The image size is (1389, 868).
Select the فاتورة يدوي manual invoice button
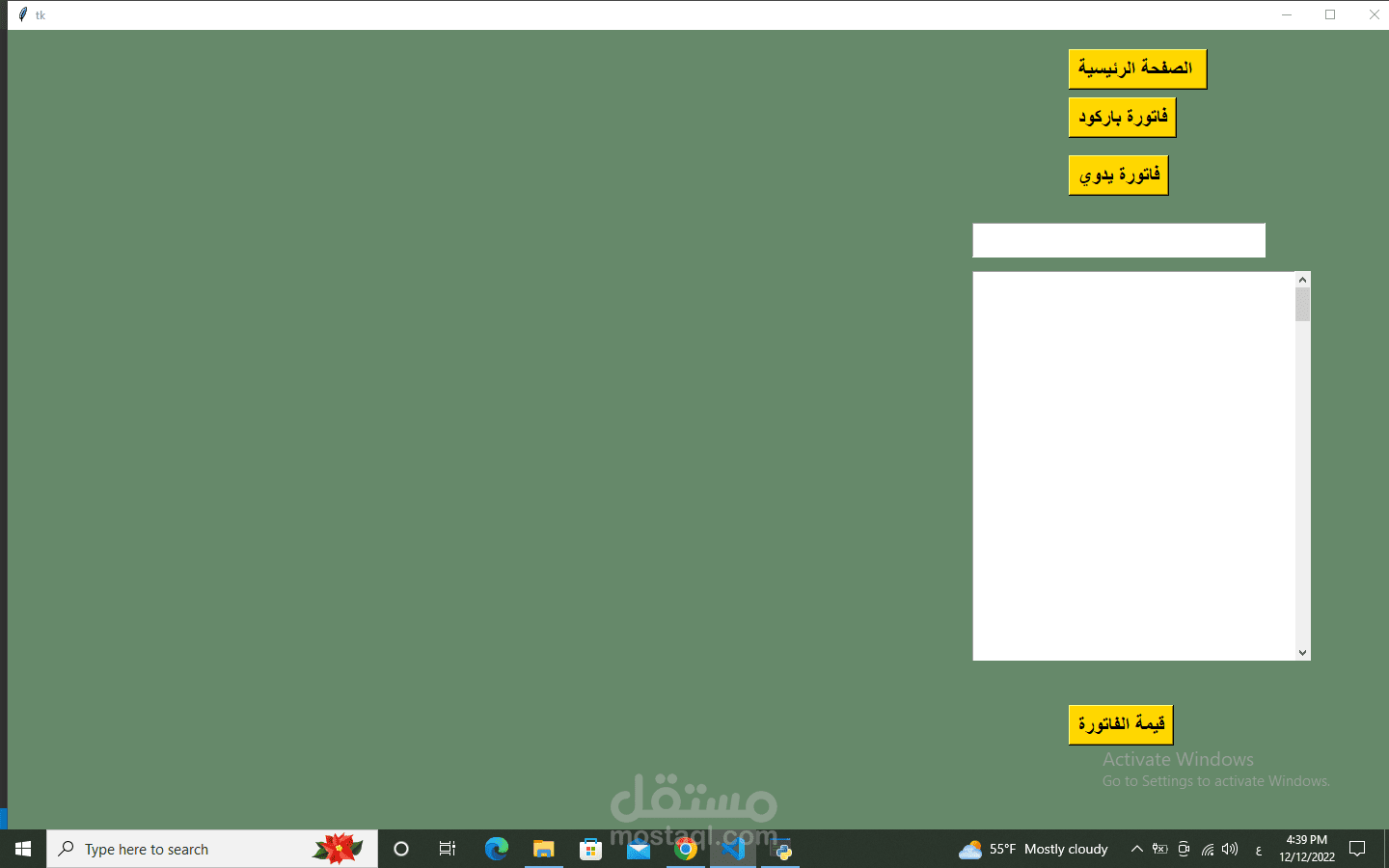pyautogui.click(x=1118, y=176)
